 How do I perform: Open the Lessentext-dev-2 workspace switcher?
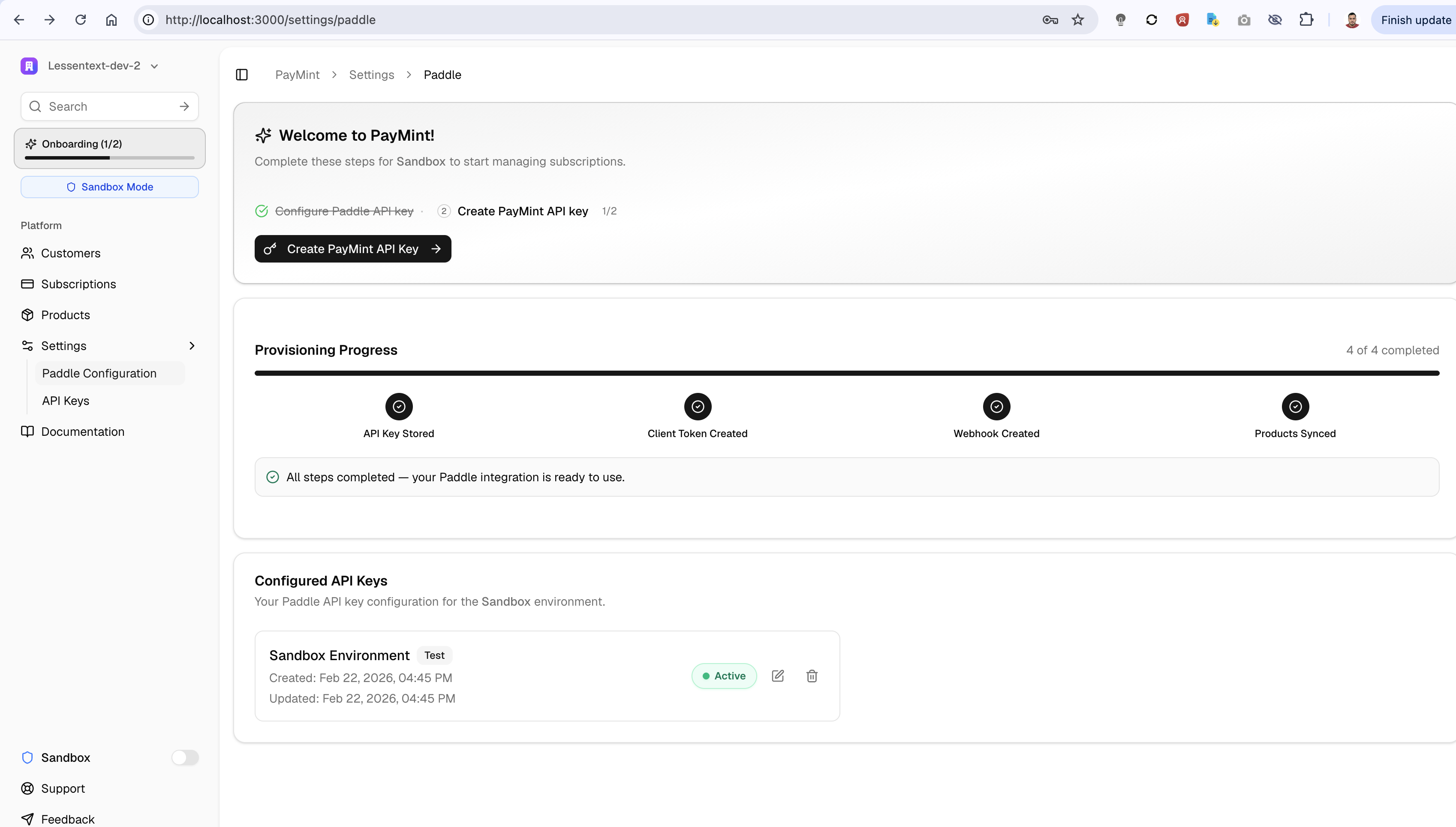[95, 65]
